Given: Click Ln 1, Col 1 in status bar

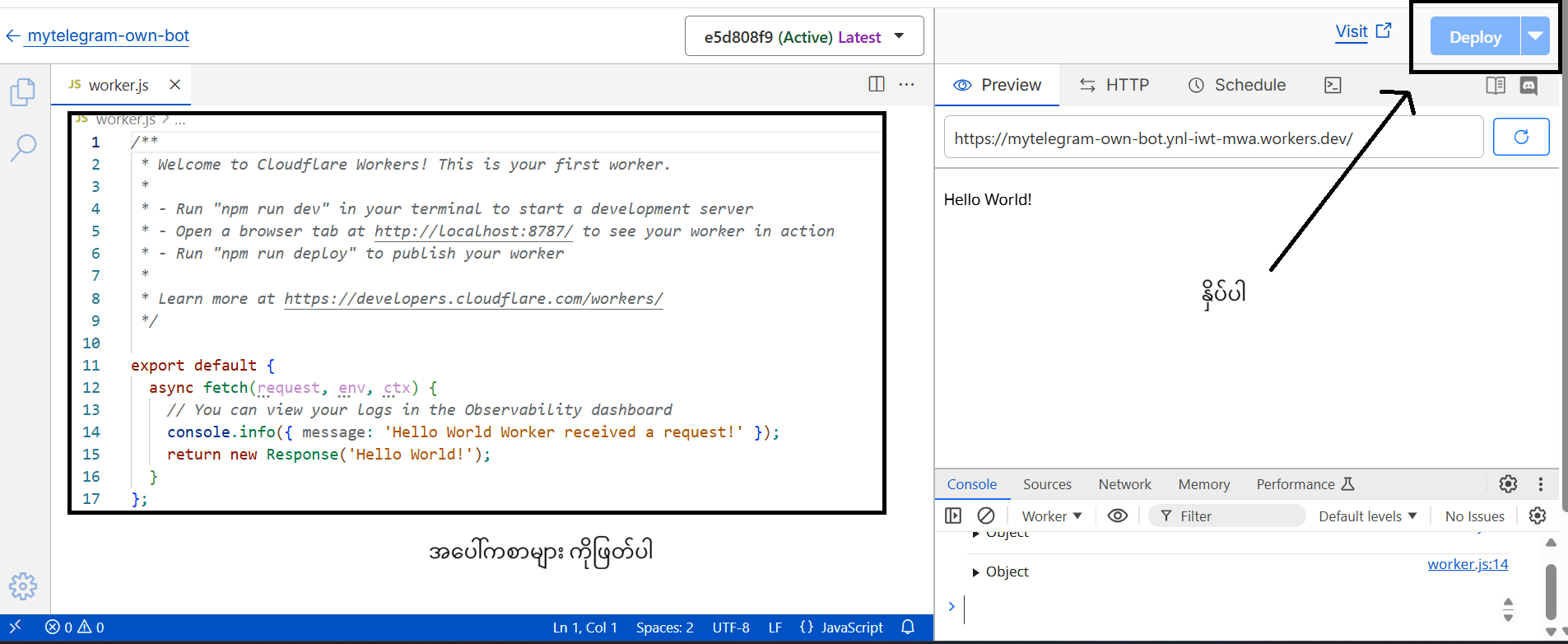Looking at the screenshot, I should [584, 627].
